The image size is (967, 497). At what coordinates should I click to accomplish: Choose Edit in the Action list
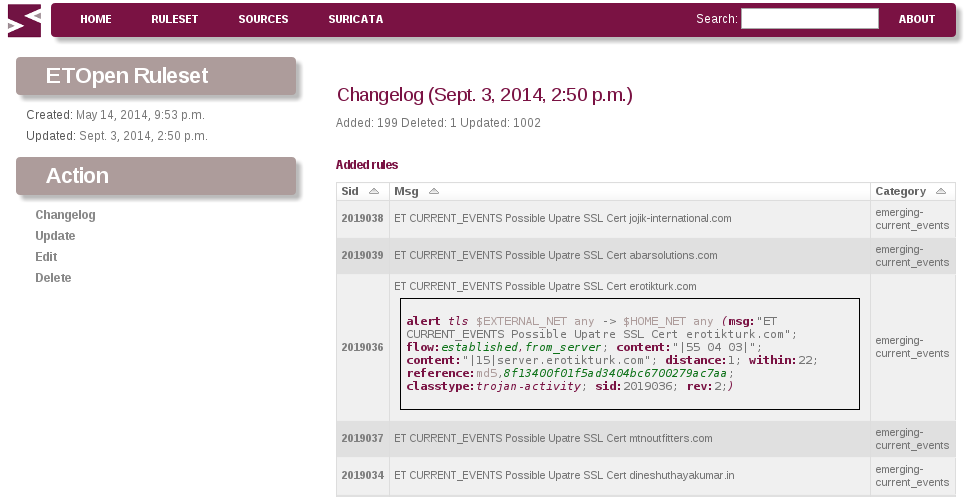46,257
